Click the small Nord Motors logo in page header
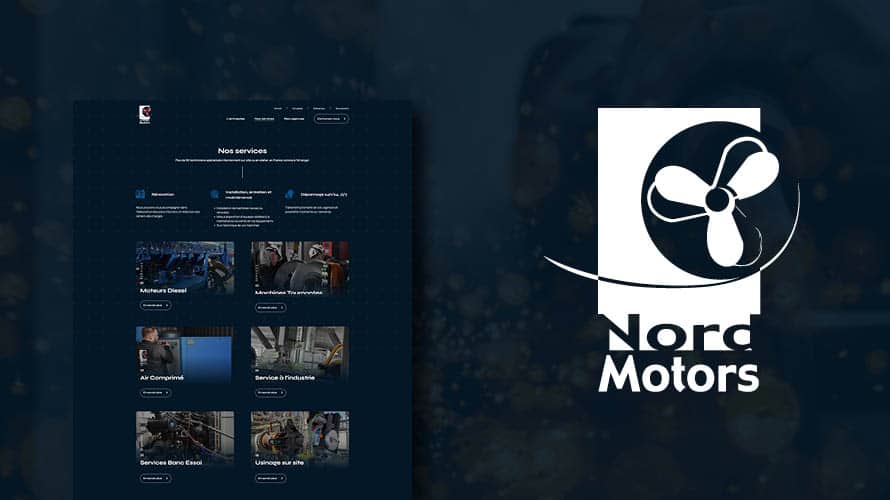Screen dimensions: 890x500 pos(145,114)
